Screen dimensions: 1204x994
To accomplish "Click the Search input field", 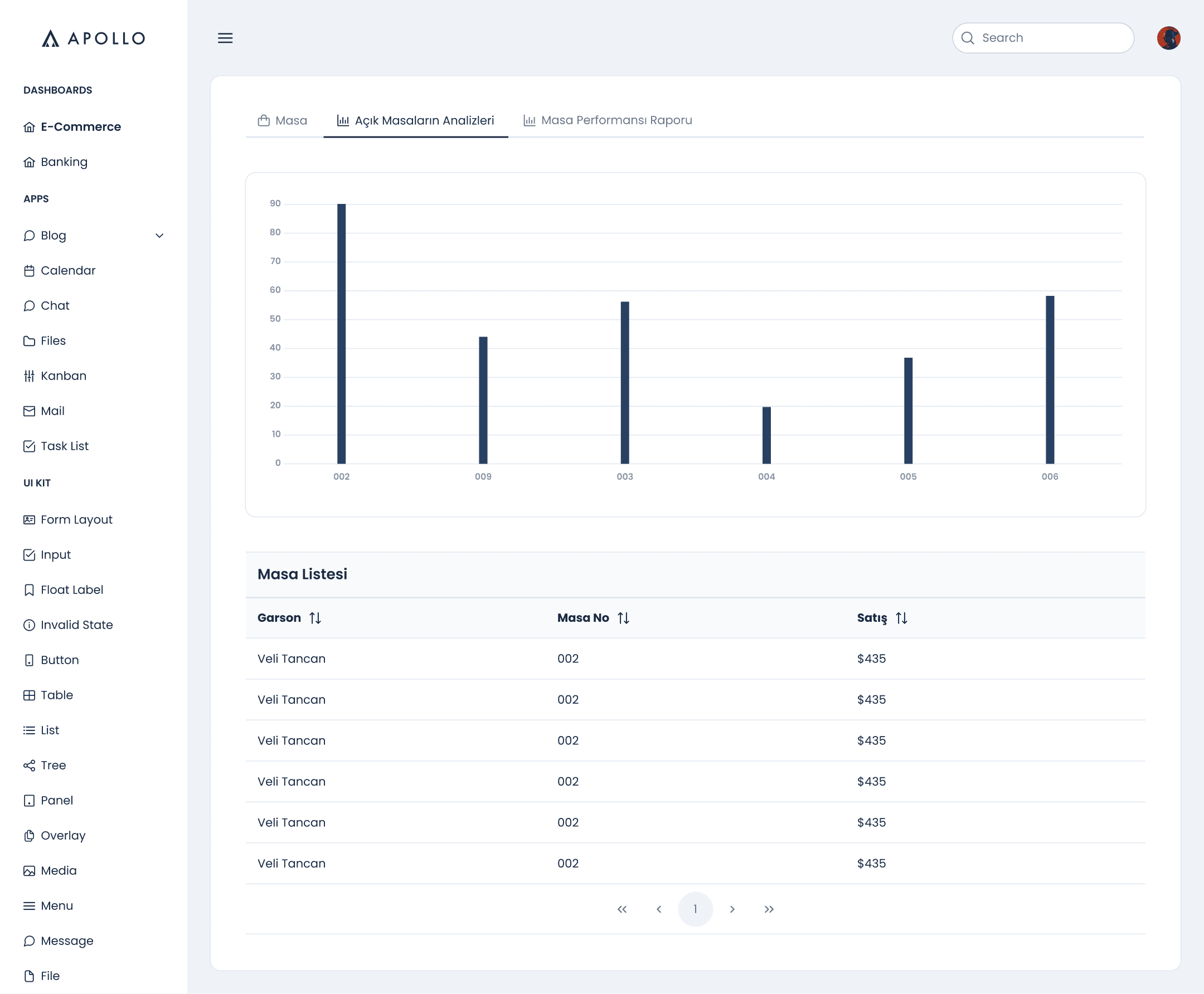I will pos(1043,38).
